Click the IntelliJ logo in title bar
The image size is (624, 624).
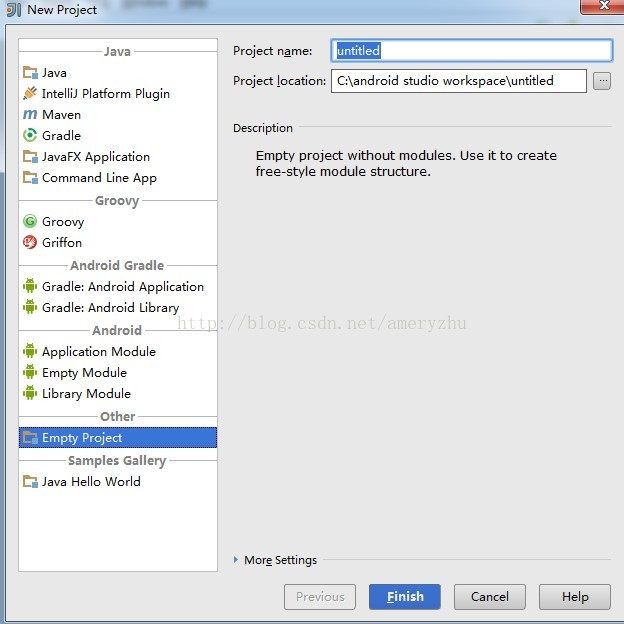click(x=14, y=10)
